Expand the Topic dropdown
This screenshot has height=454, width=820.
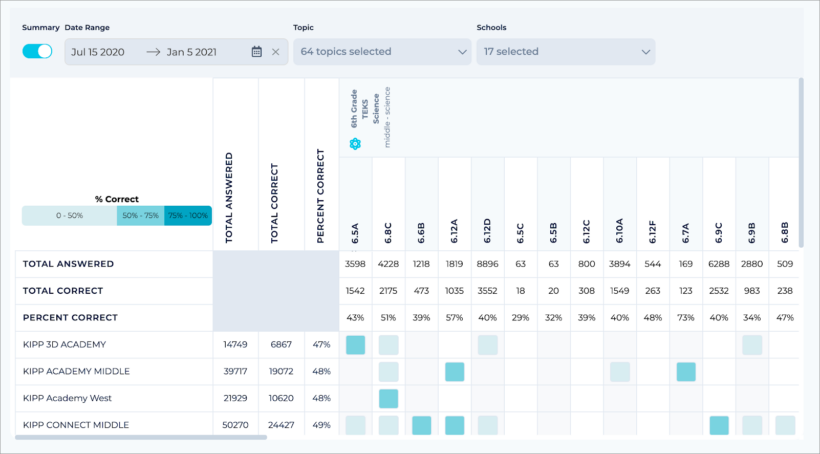[384, 52]
